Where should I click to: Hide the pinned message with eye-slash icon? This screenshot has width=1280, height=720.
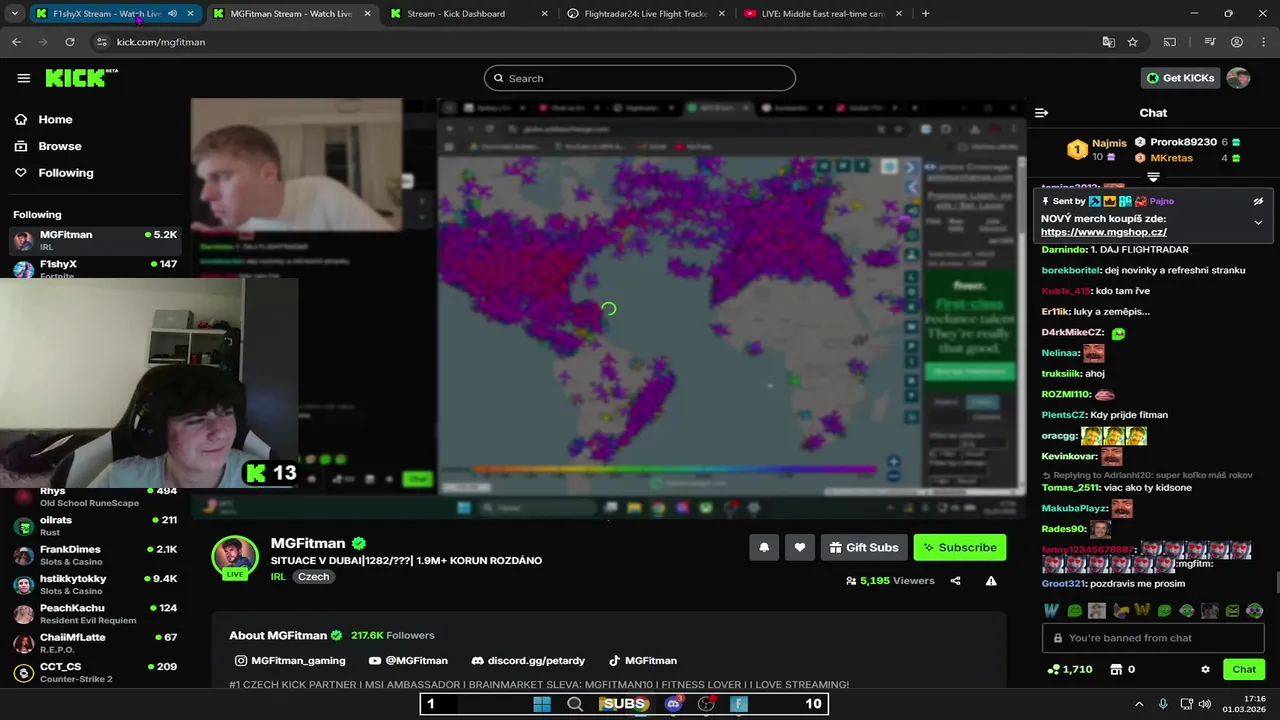pyautogui.click(x=1258, y=201)
